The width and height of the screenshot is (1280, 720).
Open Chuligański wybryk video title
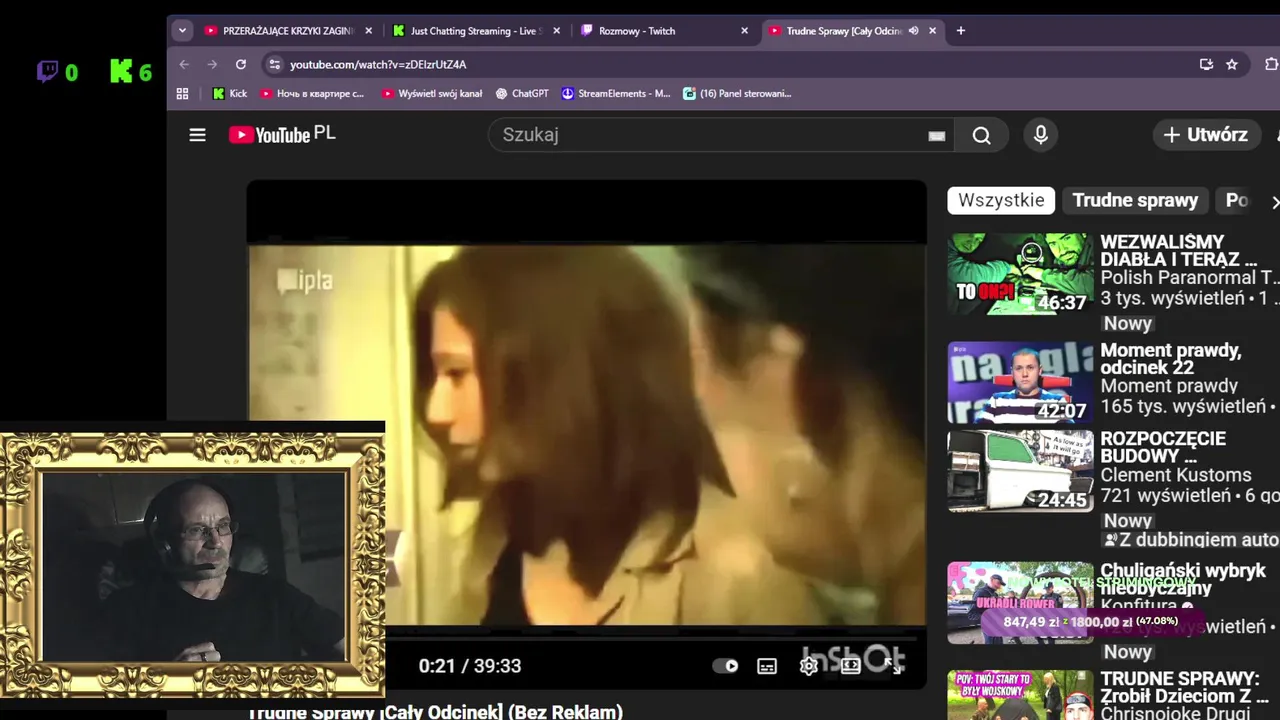click(x=1183, y=579)
